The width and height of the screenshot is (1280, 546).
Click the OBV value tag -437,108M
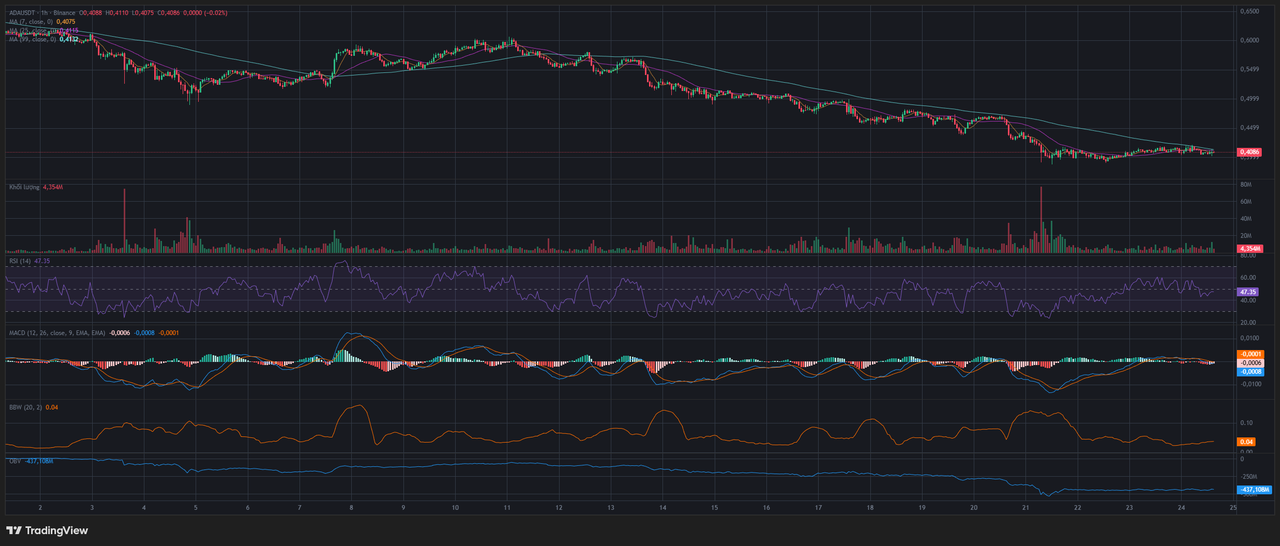pyautogui.click(x=1253, y=490)
